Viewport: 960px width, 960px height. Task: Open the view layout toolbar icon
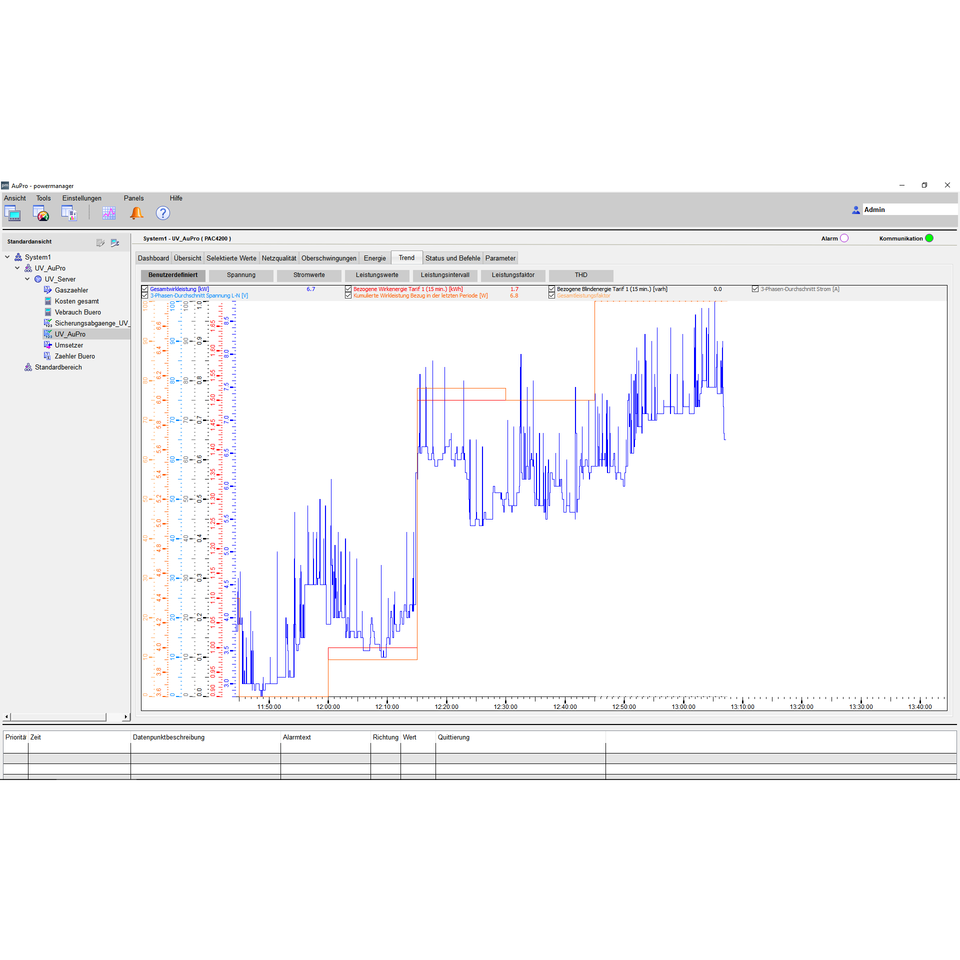[x=12, y=213]
